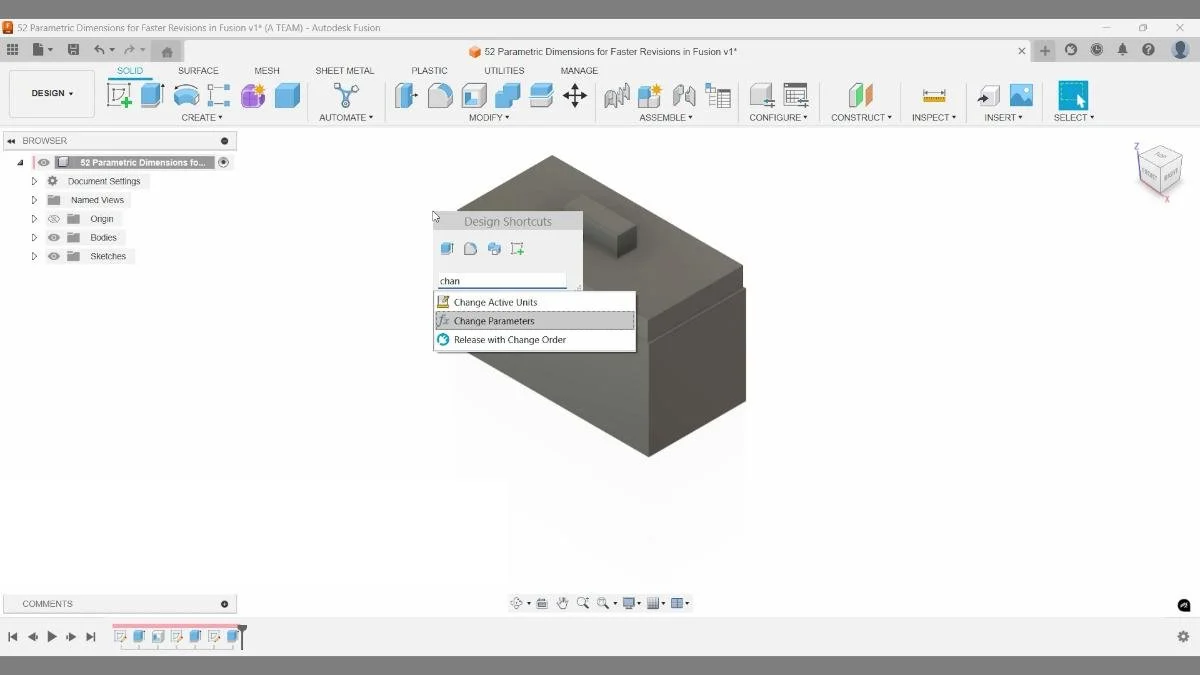Open the Create dropdown menu

coord(202,117)
